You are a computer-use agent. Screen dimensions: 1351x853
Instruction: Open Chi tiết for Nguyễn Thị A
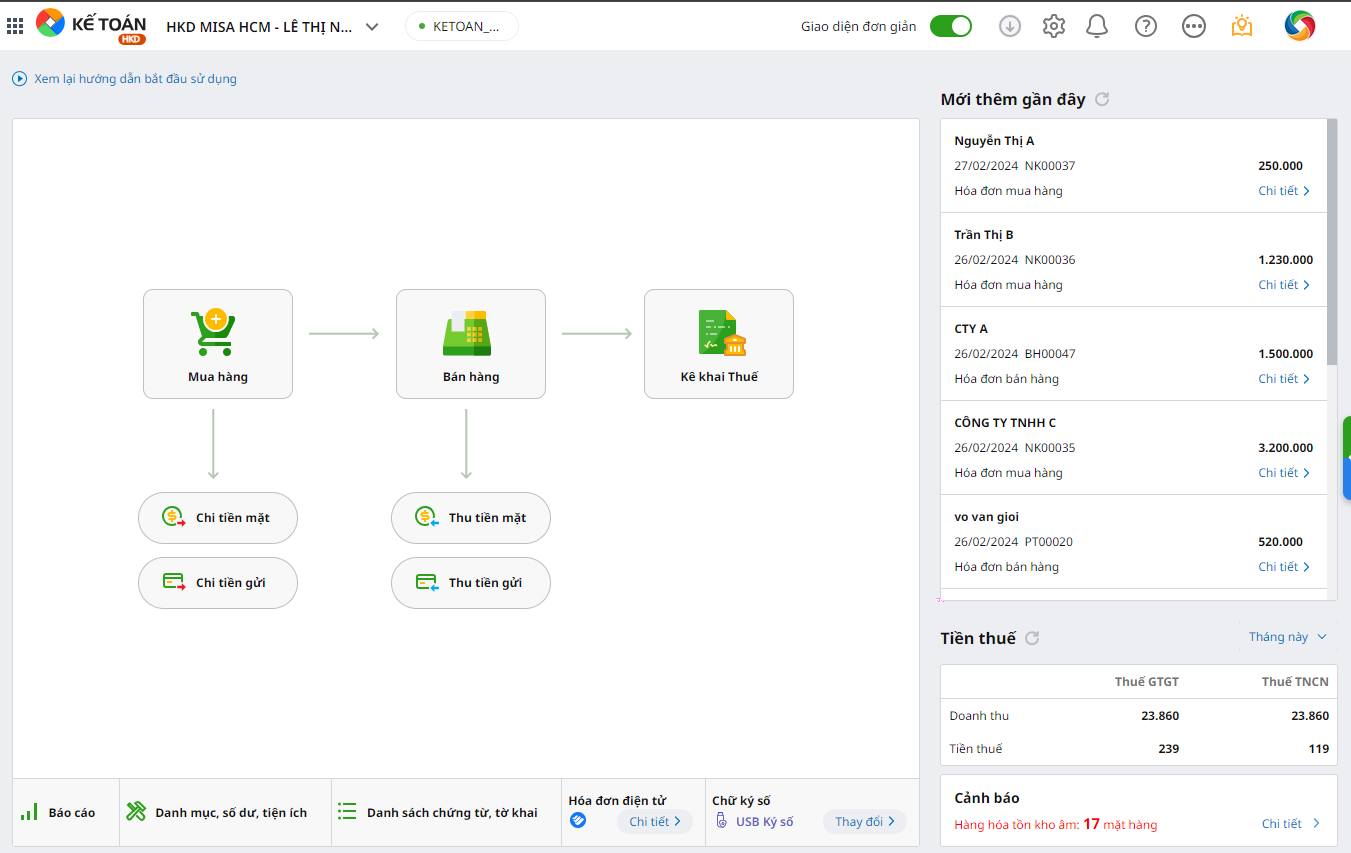pos(1284,191)
